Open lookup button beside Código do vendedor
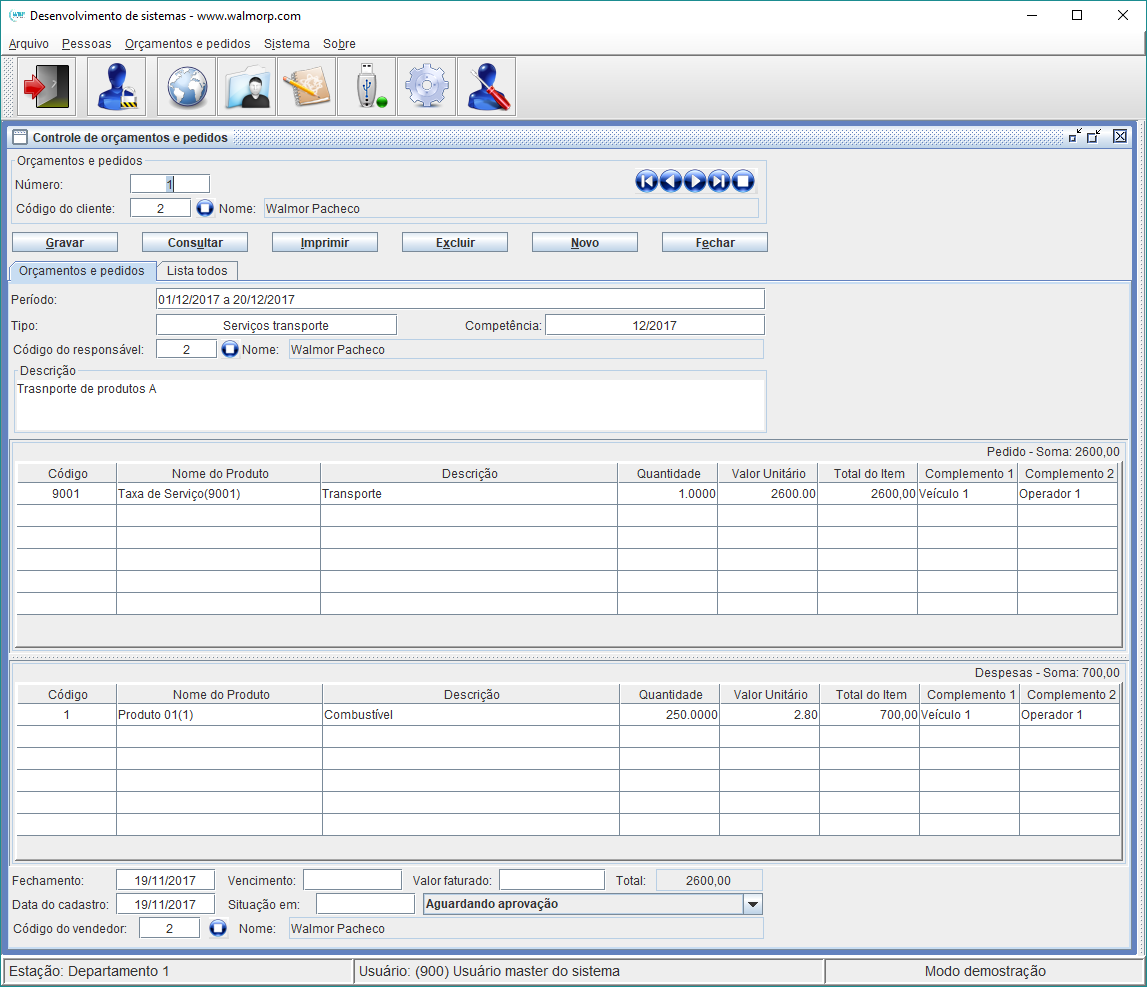This screenshot has height=987, width=1147. pos(219,929)
